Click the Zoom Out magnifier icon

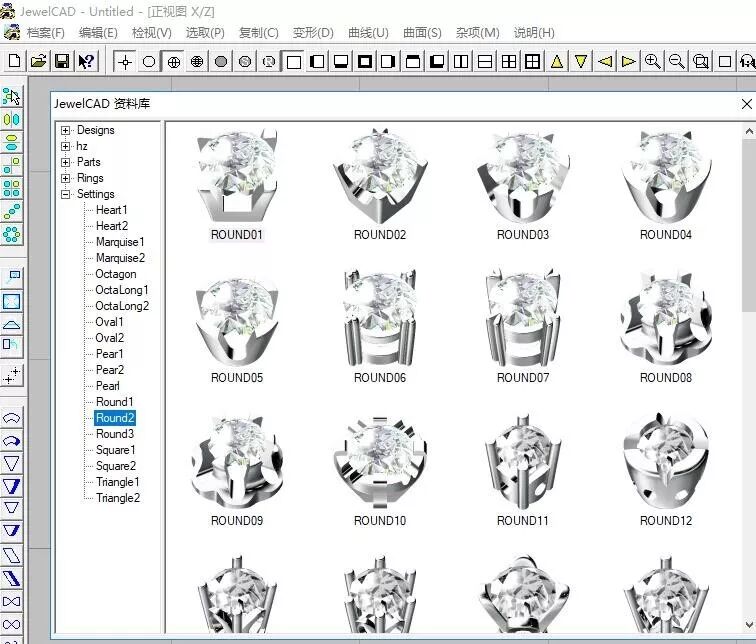click(x=676, y=62)
